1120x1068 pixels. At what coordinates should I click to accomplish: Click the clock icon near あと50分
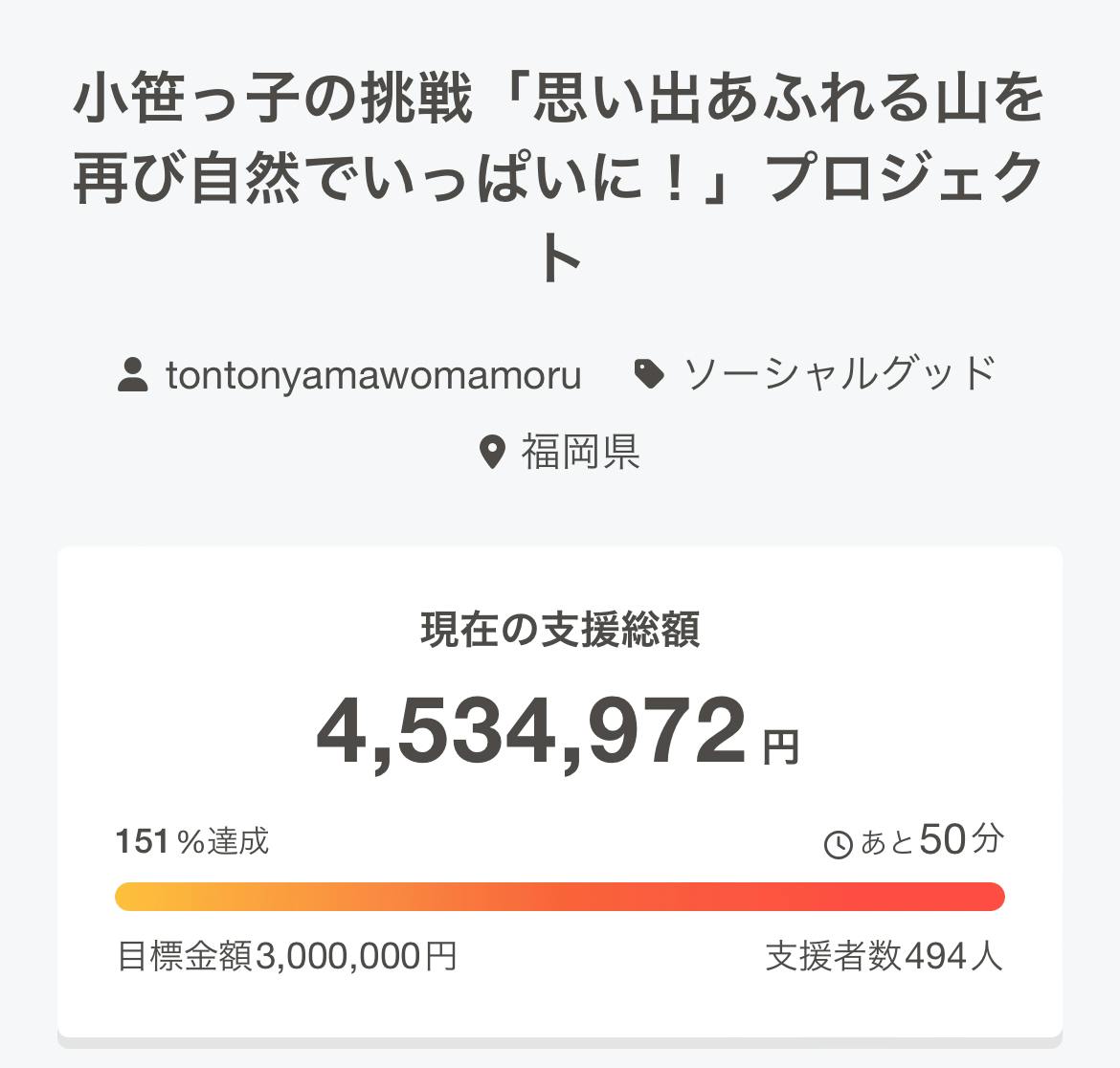point(838,844)
